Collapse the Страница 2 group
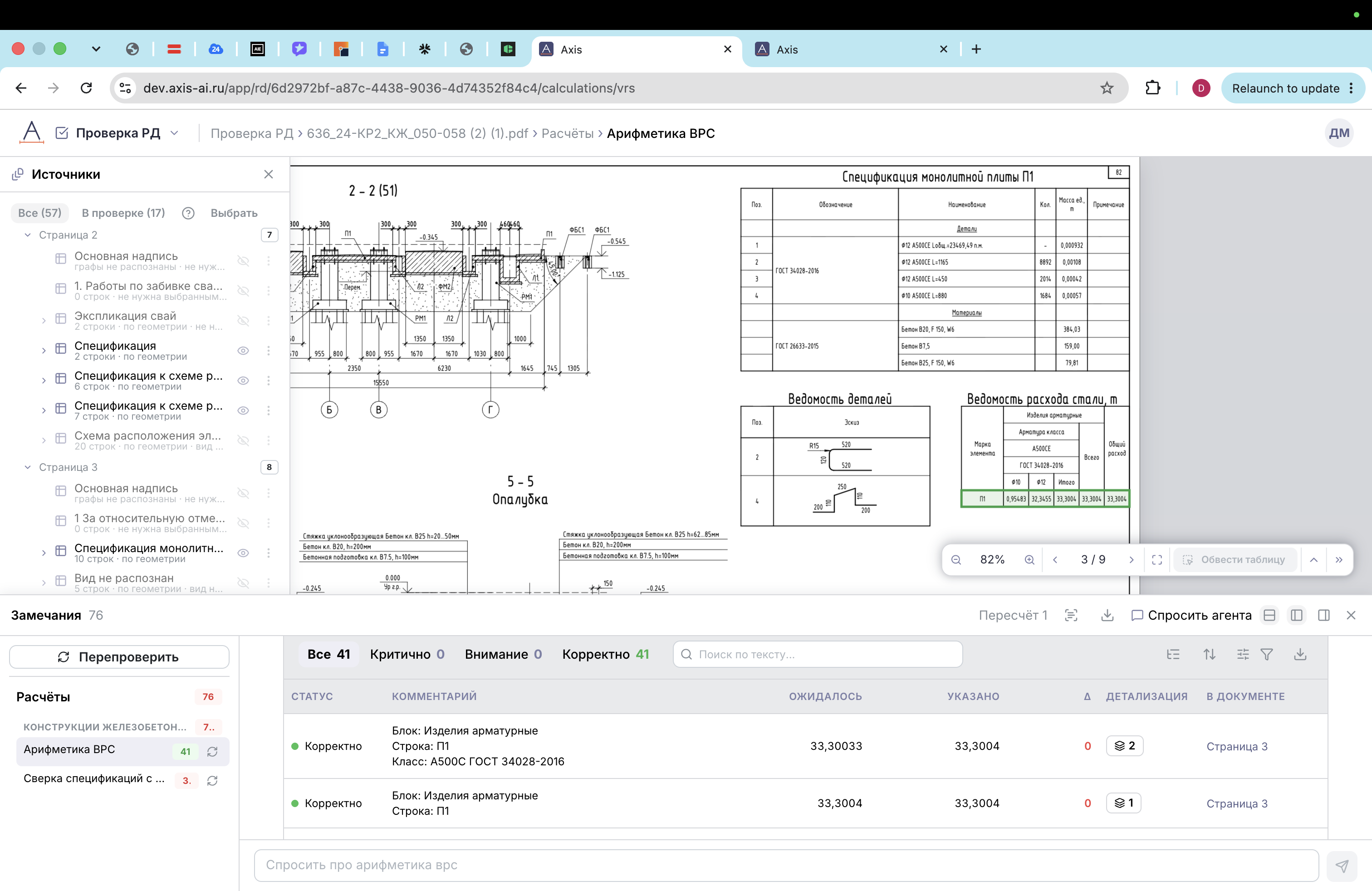 click(27, 235)
